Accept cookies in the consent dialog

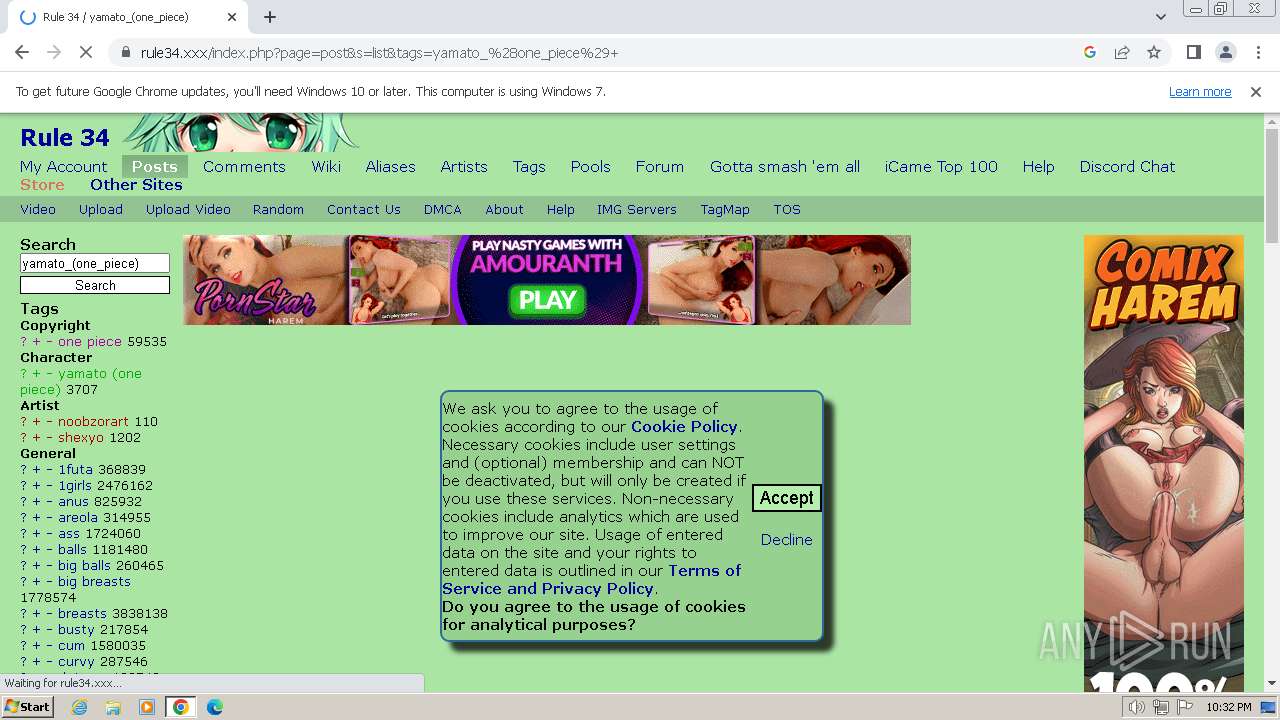tap(787, 498)
